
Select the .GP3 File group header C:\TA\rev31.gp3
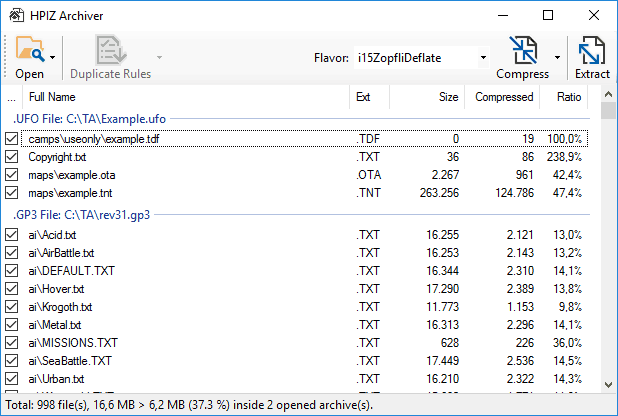82,215
